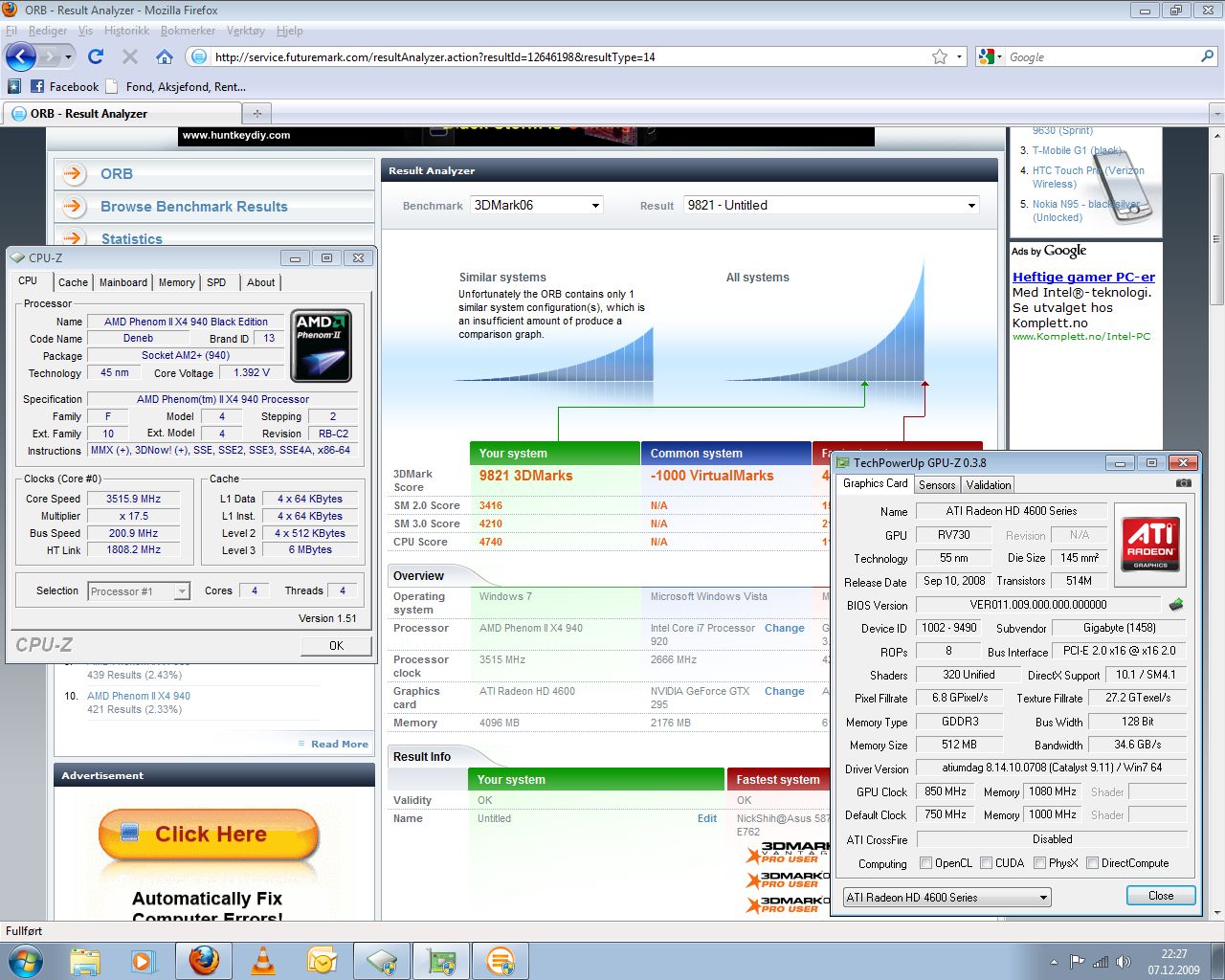Open the list all tabs dropdown
This screenshot has width=1225, height=980.
click(x=1216, y=113)
